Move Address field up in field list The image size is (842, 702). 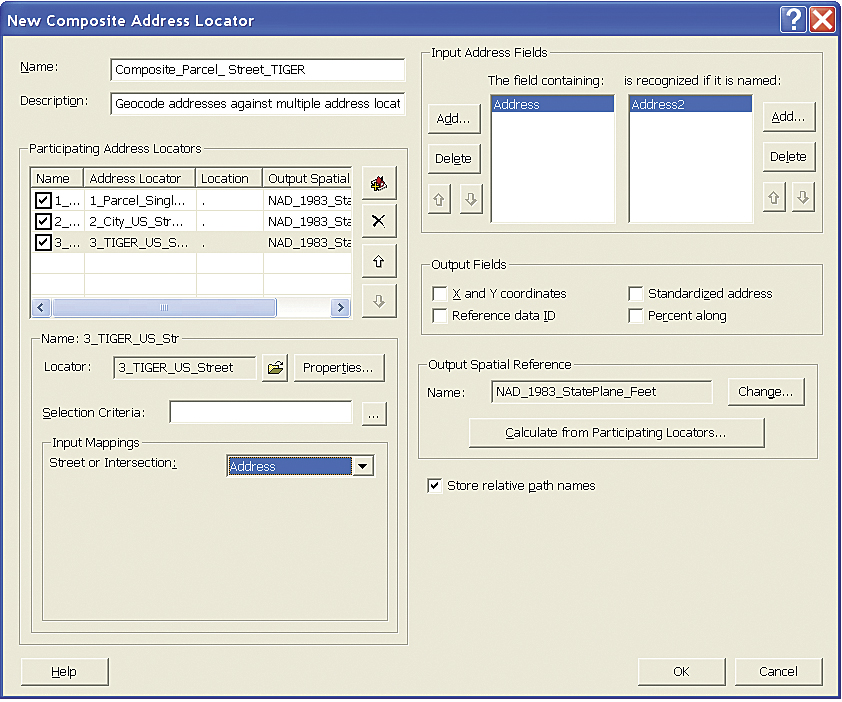(x=439, y=200)
